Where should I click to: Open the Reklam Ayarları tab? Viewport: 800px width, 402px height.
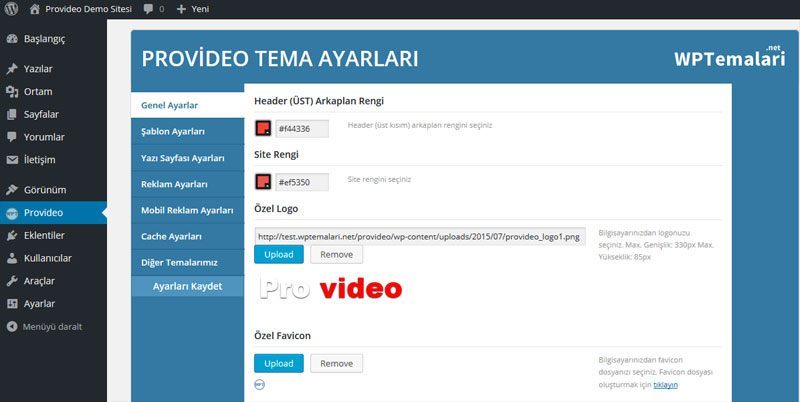(188, 184)
